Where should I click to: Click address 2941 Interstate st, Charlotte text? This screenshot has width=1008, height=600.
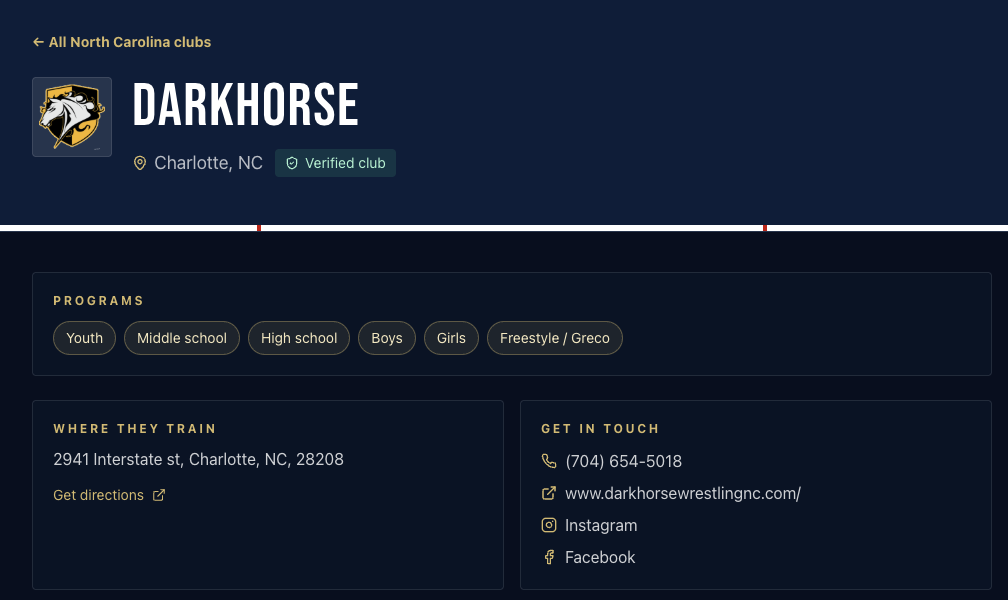coord(199,460)
